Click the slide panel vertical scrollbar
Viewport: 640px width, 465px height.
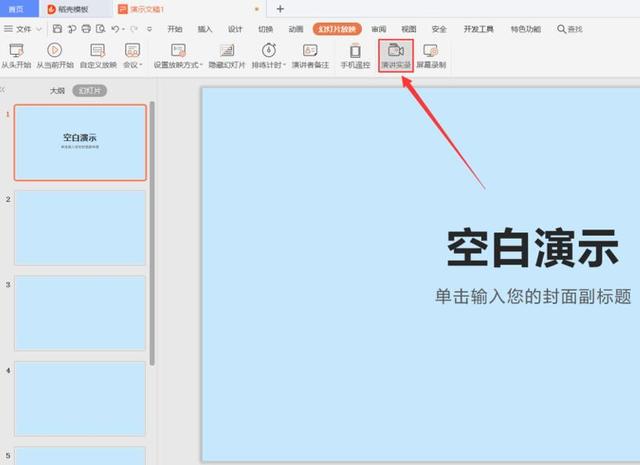point(152,233)
